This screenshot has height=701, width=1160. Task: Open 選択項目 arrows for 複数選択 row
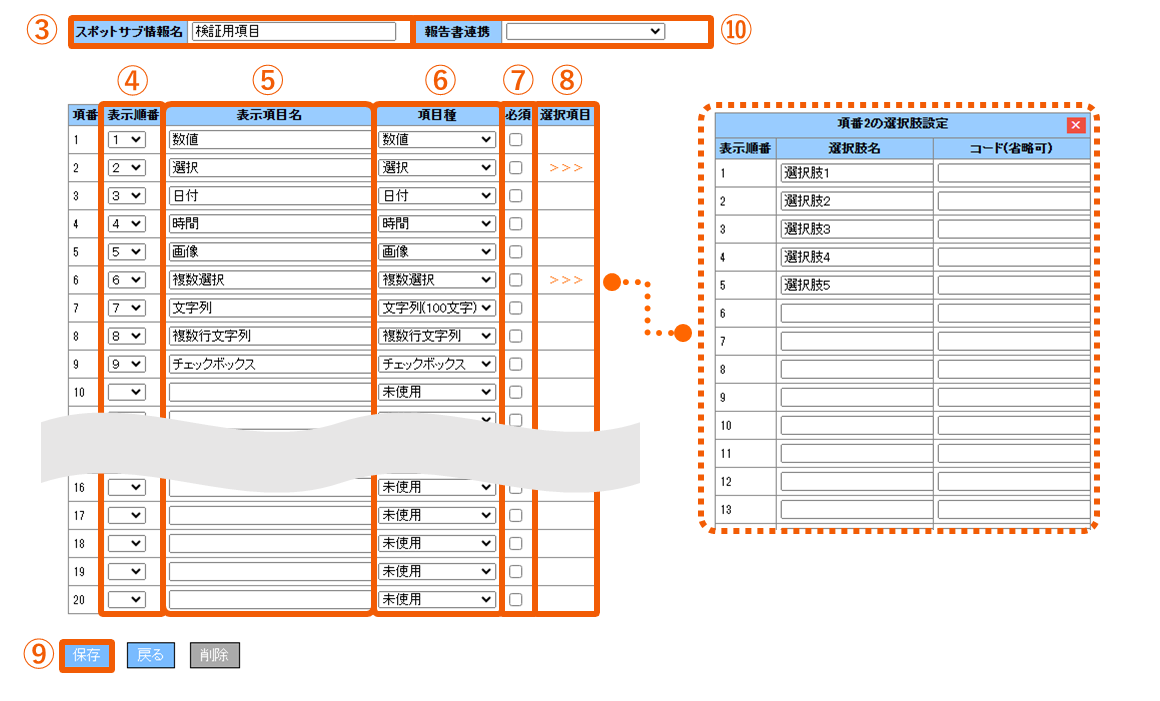click(x=566, y=280)
